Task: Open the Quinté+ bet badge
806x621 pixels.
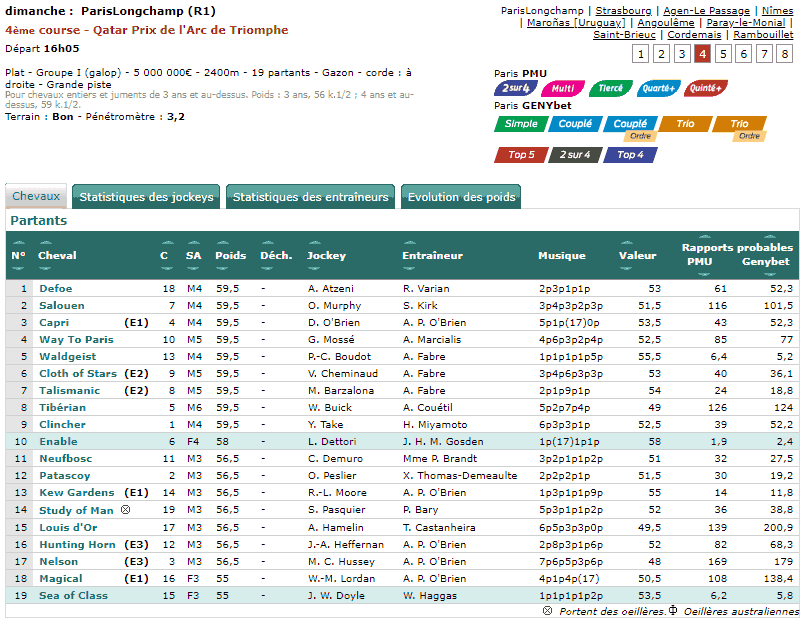Action: pyautogui.click(x=706, y=88)
